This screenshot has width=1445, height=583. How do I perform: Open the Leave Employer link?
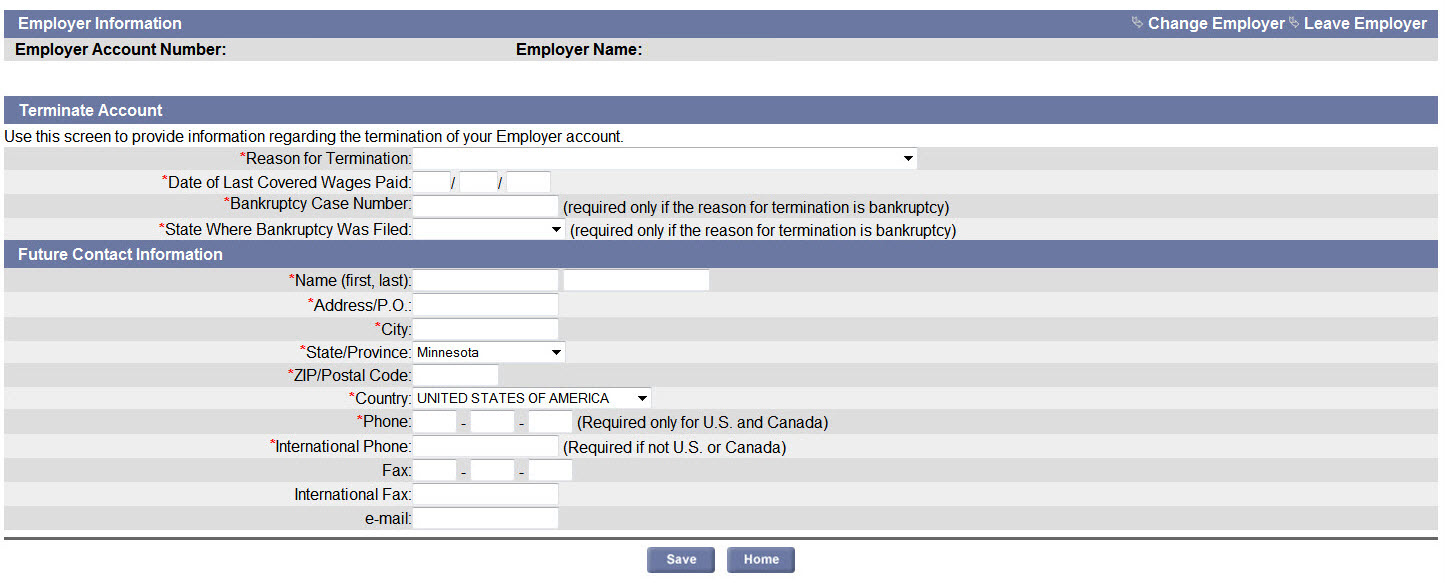[x=1365, y=23]
